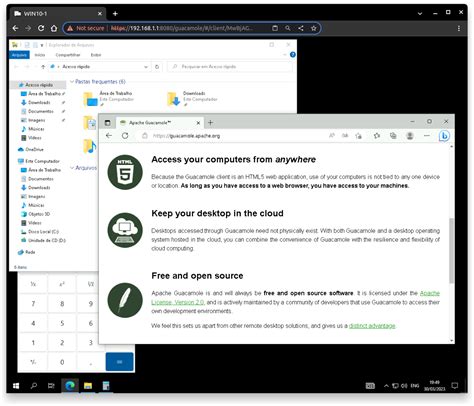Open the Músicas folder icon tile
The height and width of the screenshot is (406, 474).
90,146
